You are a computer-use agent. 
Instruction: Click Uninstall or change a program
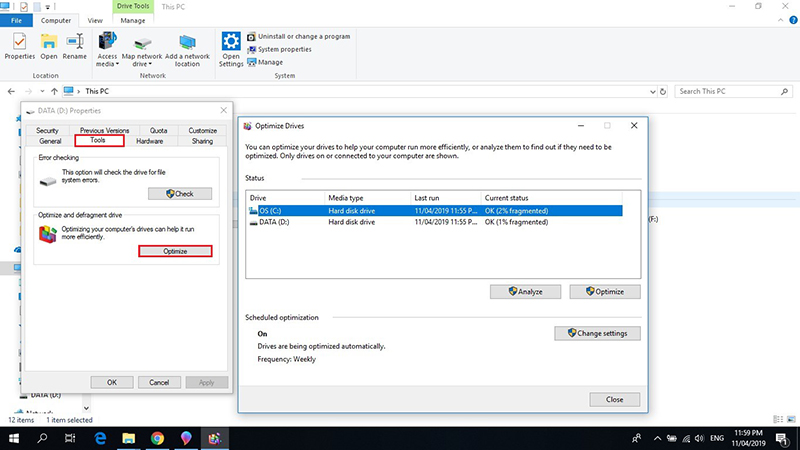point(299,37)
